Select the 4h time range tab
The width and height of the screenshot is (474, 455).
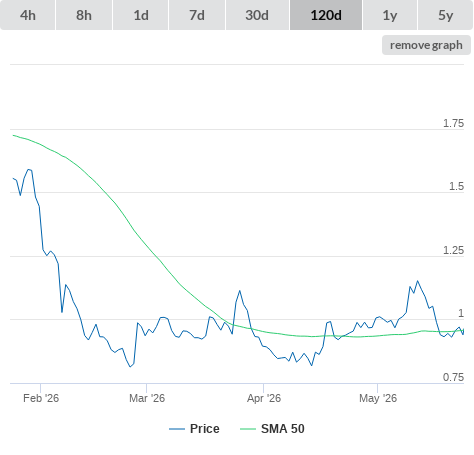pyautogui.click(x=28, y=15)
